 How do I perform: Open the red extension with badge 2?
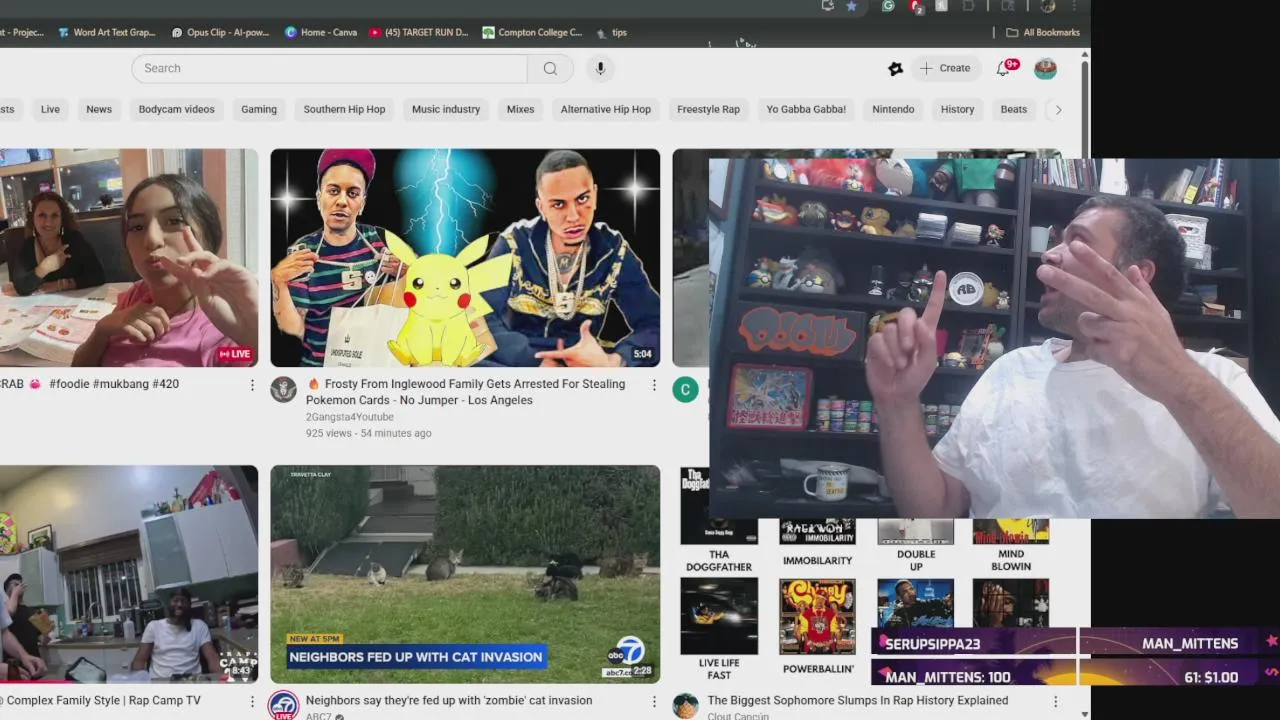(915, 6)
